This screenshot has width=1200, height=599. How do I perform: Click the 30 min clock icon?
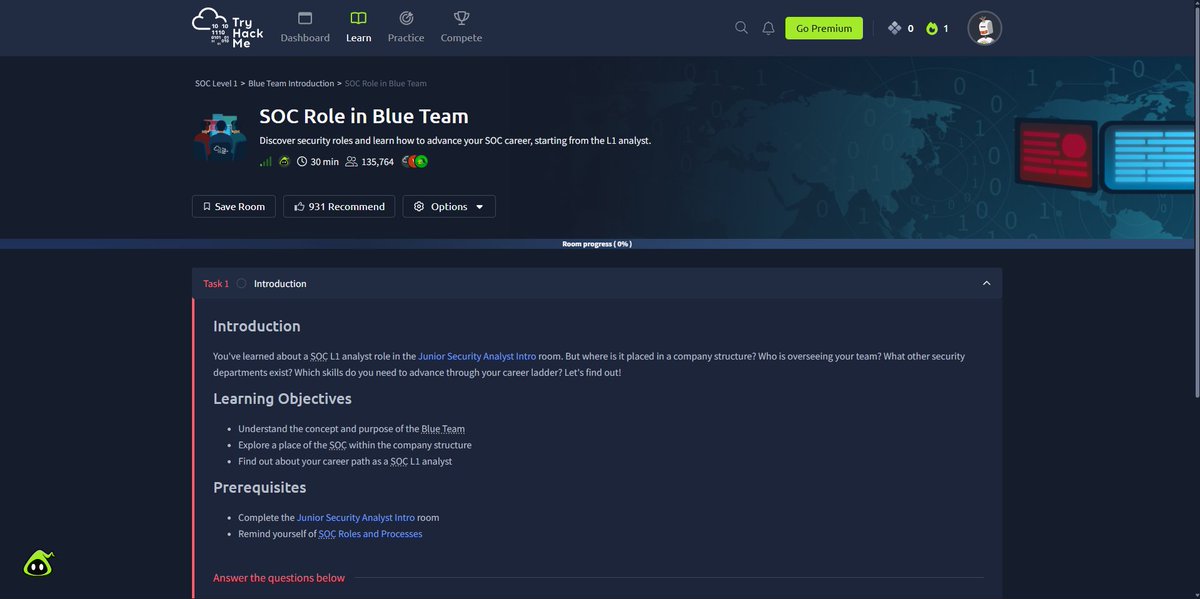[301, 161]
